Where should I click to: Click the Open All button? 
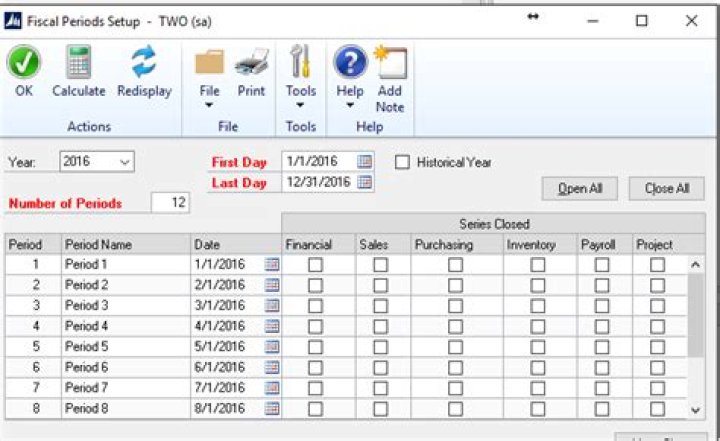(x=580, y=189)
